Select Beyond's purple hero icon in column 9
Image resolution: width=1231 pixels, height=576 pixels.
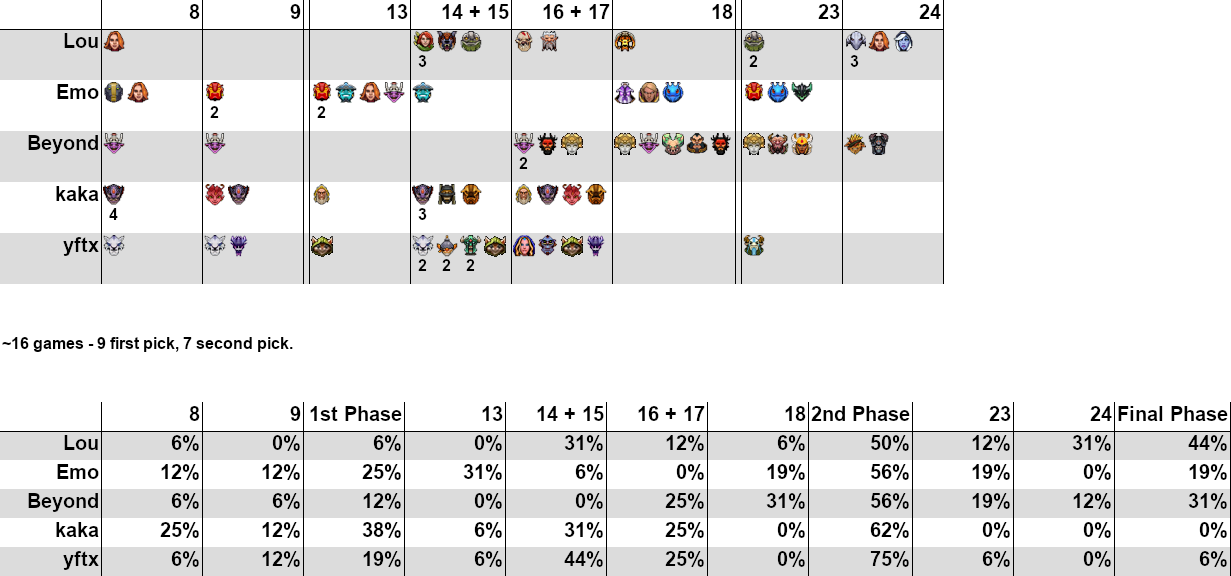click(x=215, y=143)
